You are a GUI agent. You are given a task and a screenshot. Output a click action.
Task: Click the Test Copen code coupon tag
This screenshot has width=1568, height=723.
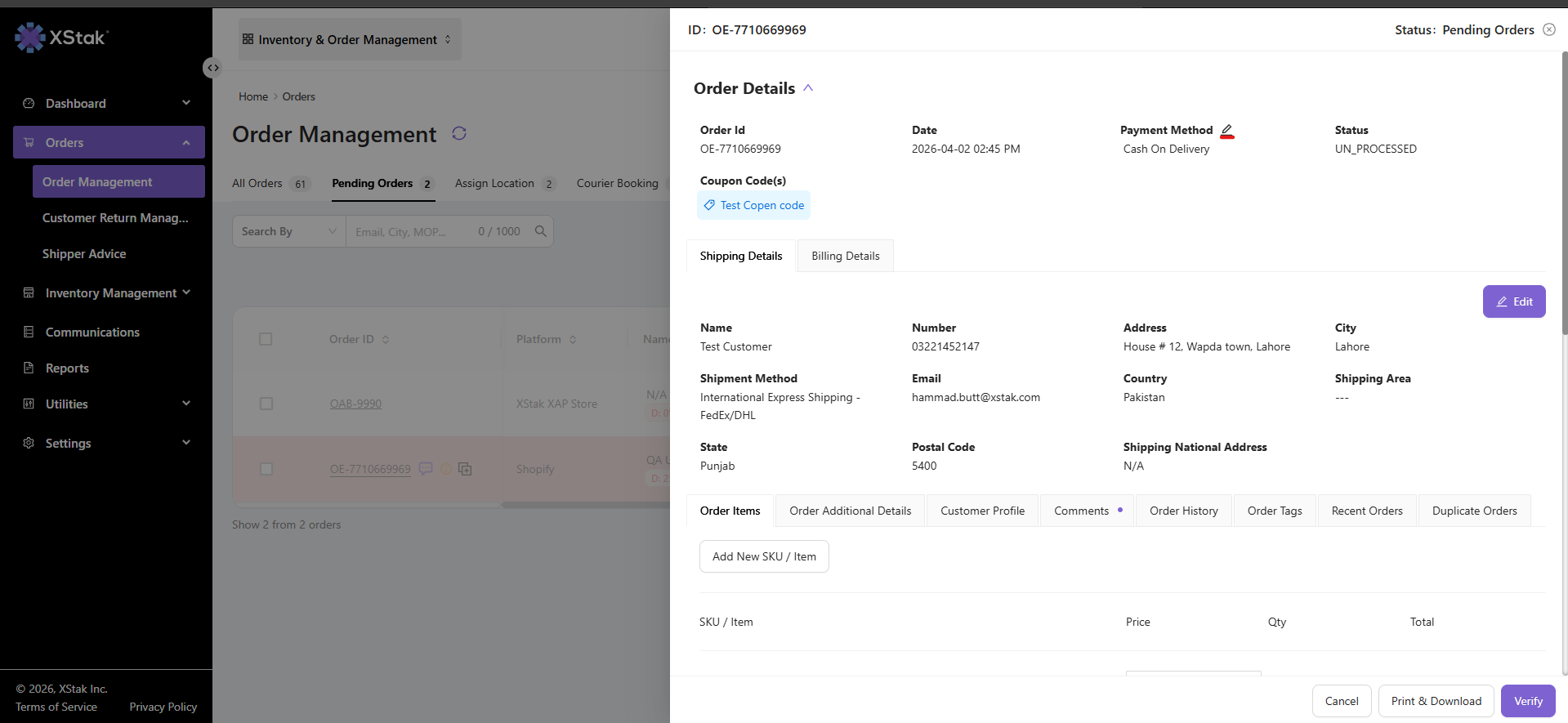[x=753, y=205]
